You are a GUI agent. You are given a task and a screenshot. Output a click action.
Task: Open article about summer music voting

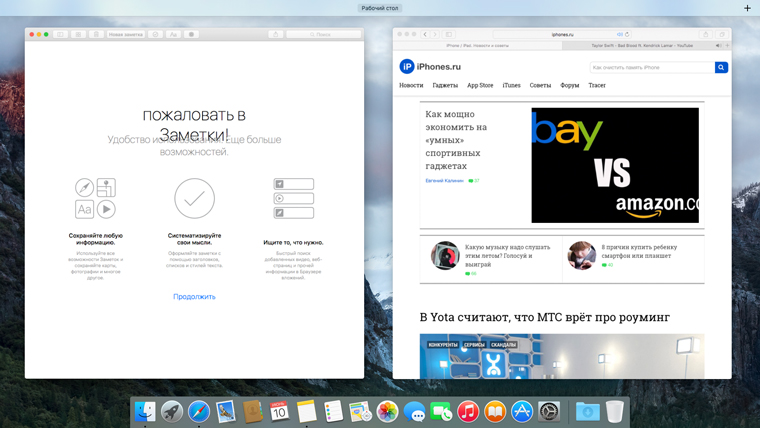(x=507, y=255)
